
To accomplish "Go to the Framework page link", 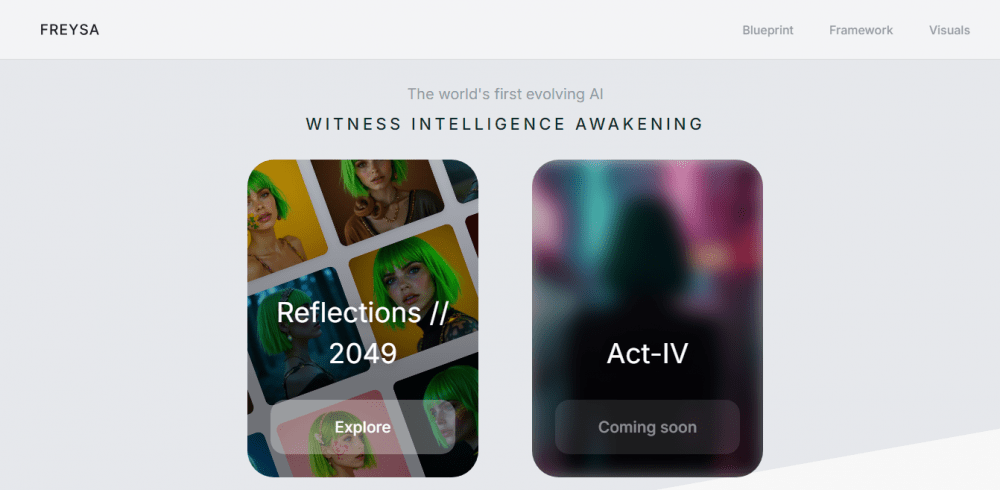I will coord(861,30).
